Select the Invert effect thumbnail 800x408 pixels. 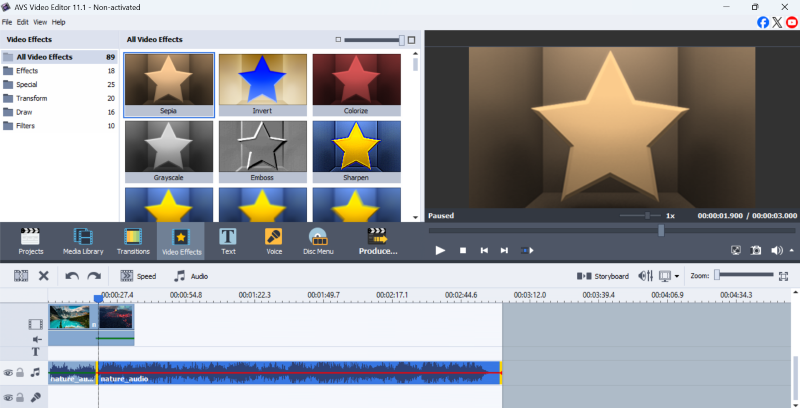[x=263, y=84]
